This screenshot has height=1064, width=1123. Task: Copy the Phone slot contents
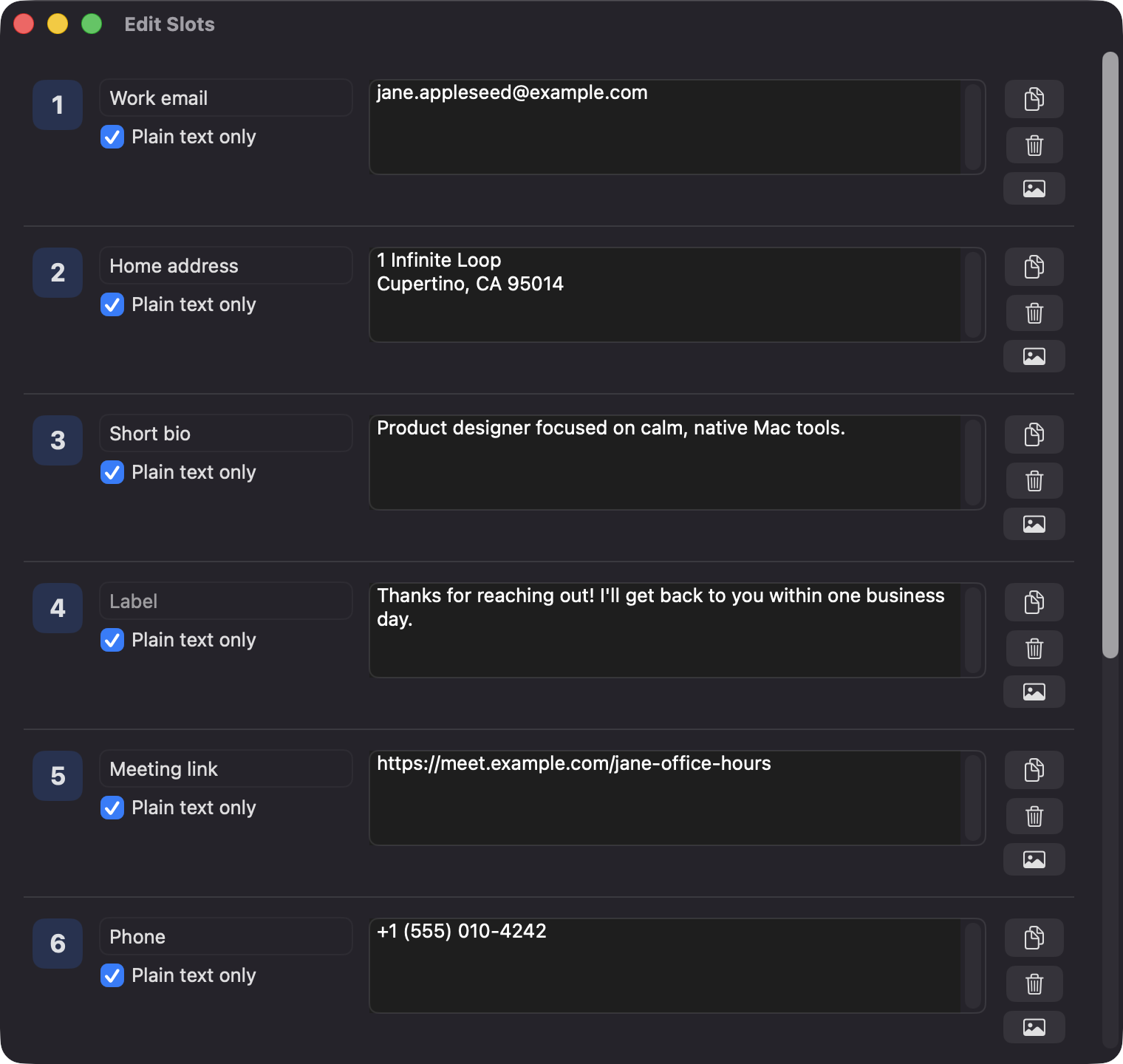tap(1034, 938)
